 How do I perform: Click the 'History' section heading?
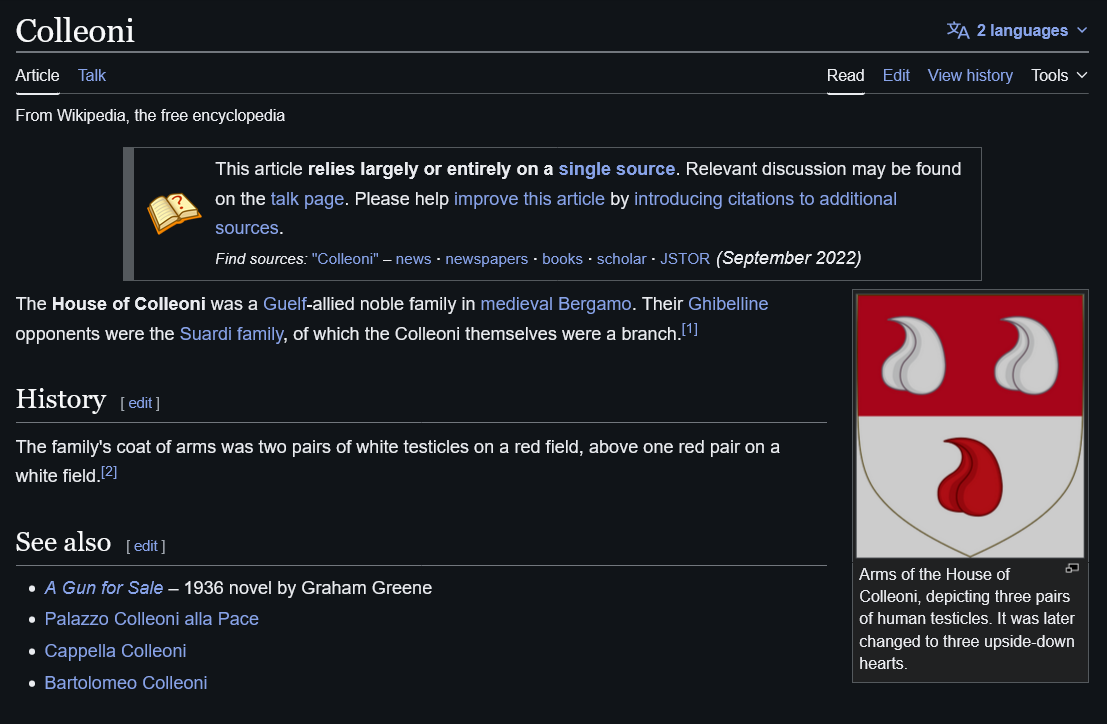(x=61, y=399)
